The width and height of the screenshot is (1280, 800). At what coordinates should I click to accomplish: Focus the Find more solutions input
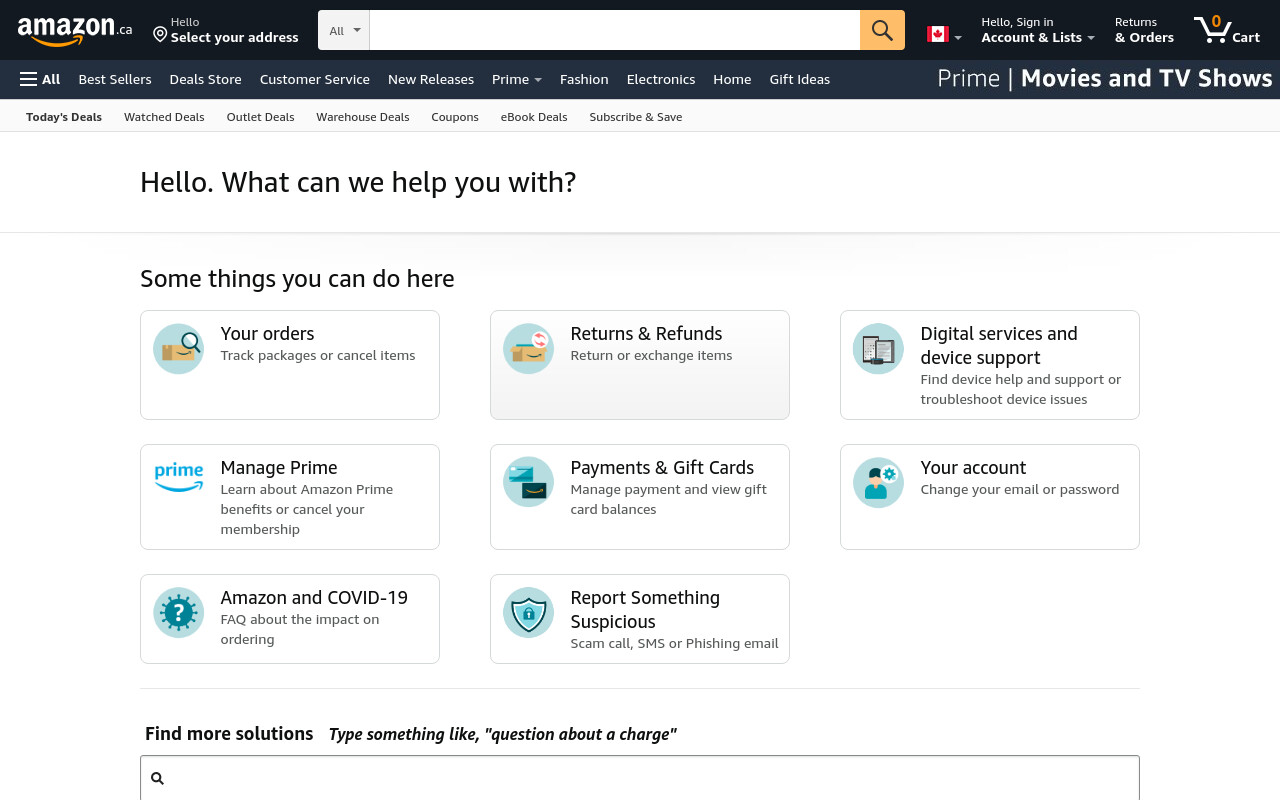[640, 778]
